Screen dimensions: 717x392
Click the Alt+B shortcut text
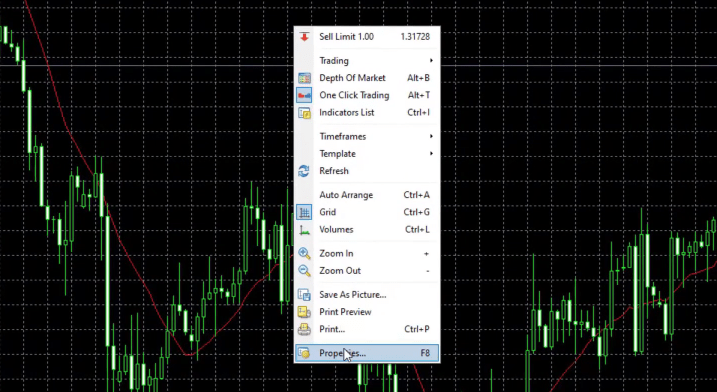pos(418,78)
